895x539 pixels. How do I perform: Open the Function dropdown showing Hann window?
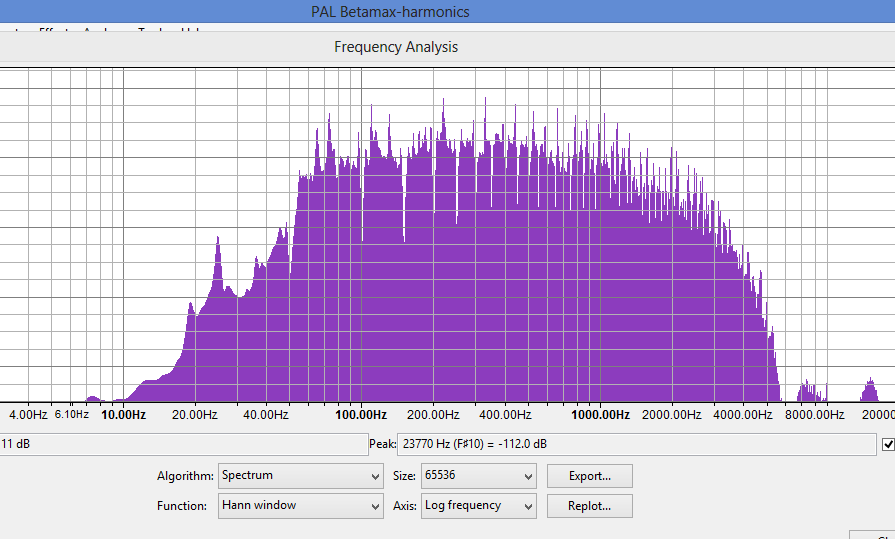pyautogui.click(x=300, y=506)
